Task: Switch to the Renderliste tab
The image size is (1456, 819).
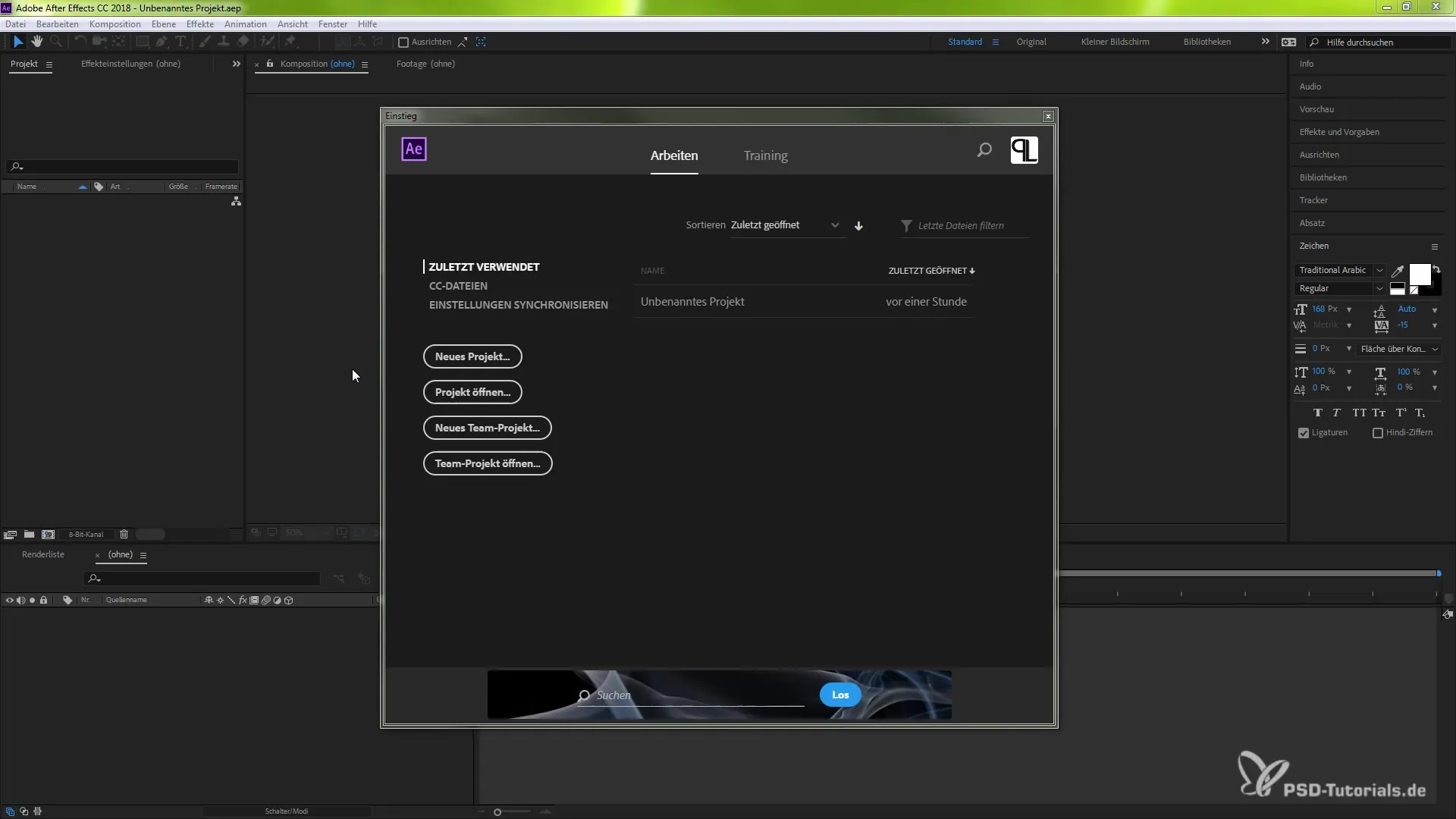Action: [x=43, y=555]
